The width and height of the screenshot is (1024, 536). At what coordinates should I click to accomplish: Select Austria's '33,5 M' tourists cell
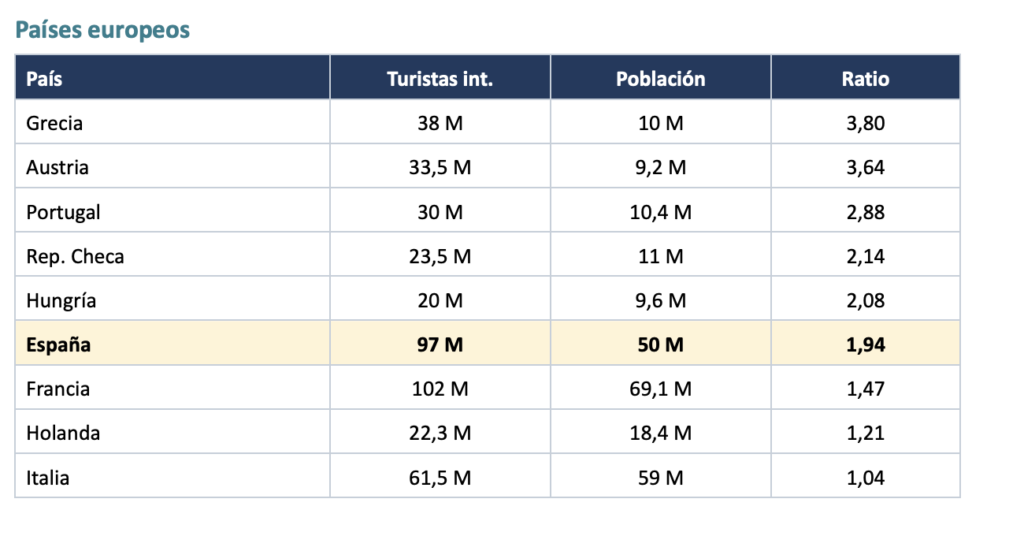[440, 166]
